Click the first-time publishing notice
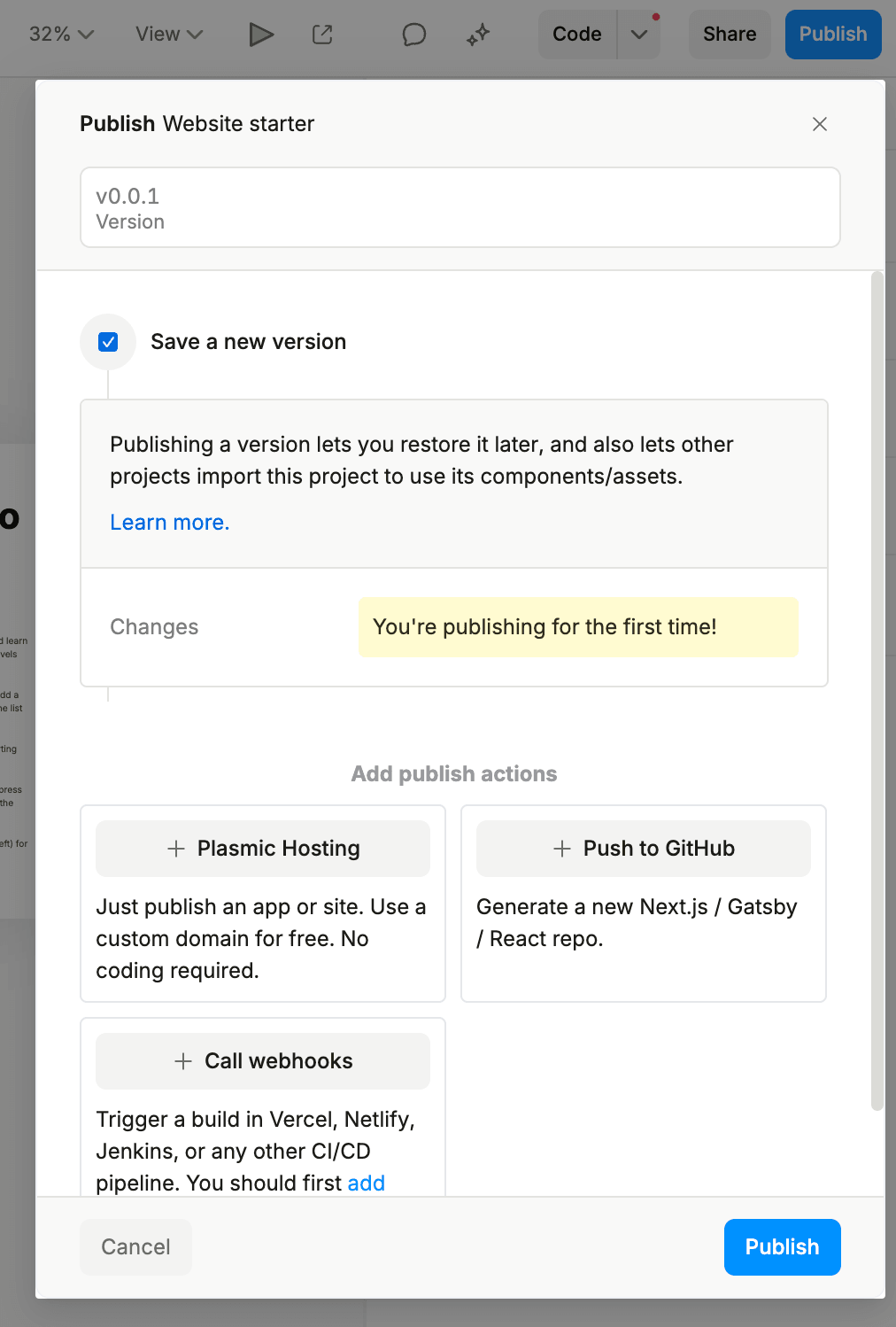Screen dimensions: 896x1327 coord(578,627)
